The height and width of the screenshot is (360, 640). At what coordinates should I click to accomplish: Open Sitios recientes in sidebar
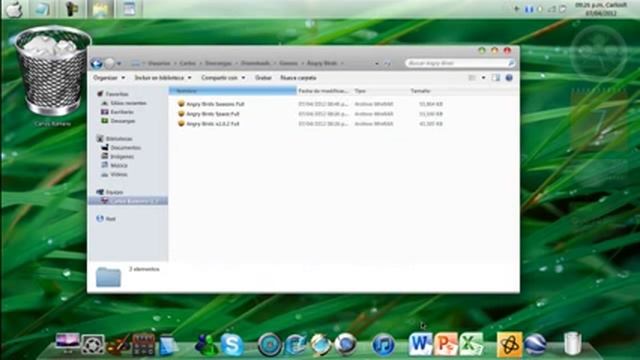pos(128,103)
